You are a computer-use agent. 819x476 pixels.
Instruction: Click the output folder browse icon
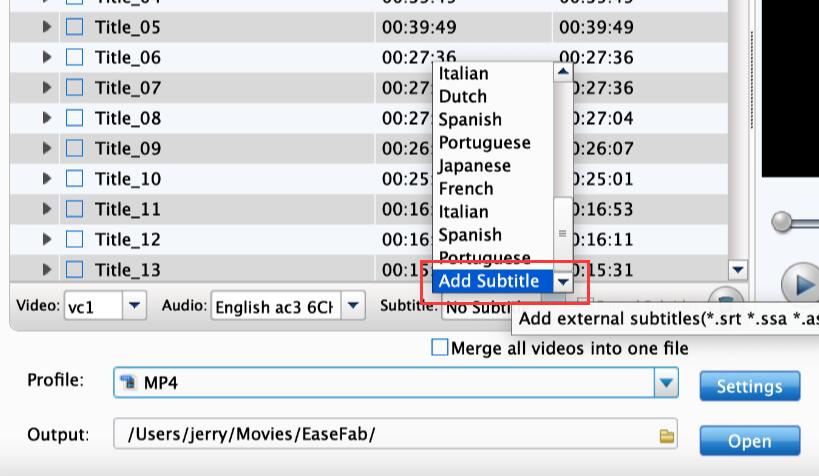666,436
